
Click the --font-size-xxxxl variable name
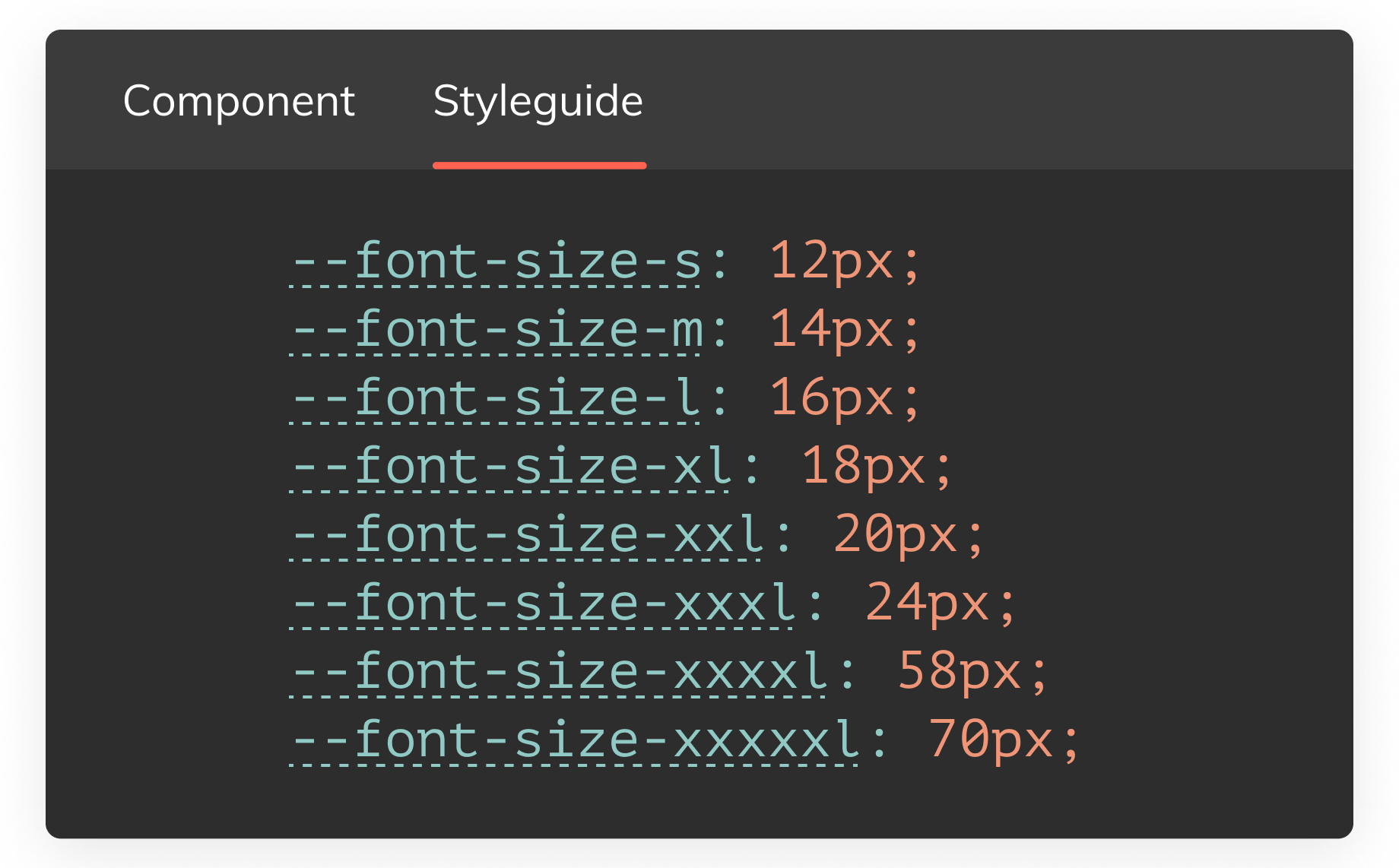(x=559, y=672)
